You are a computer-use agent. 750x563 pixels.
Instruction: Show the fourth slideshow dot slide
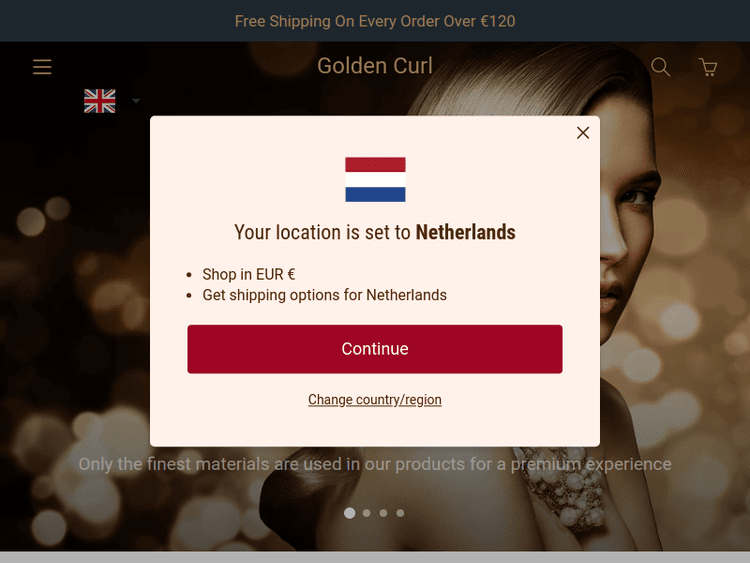400,513
